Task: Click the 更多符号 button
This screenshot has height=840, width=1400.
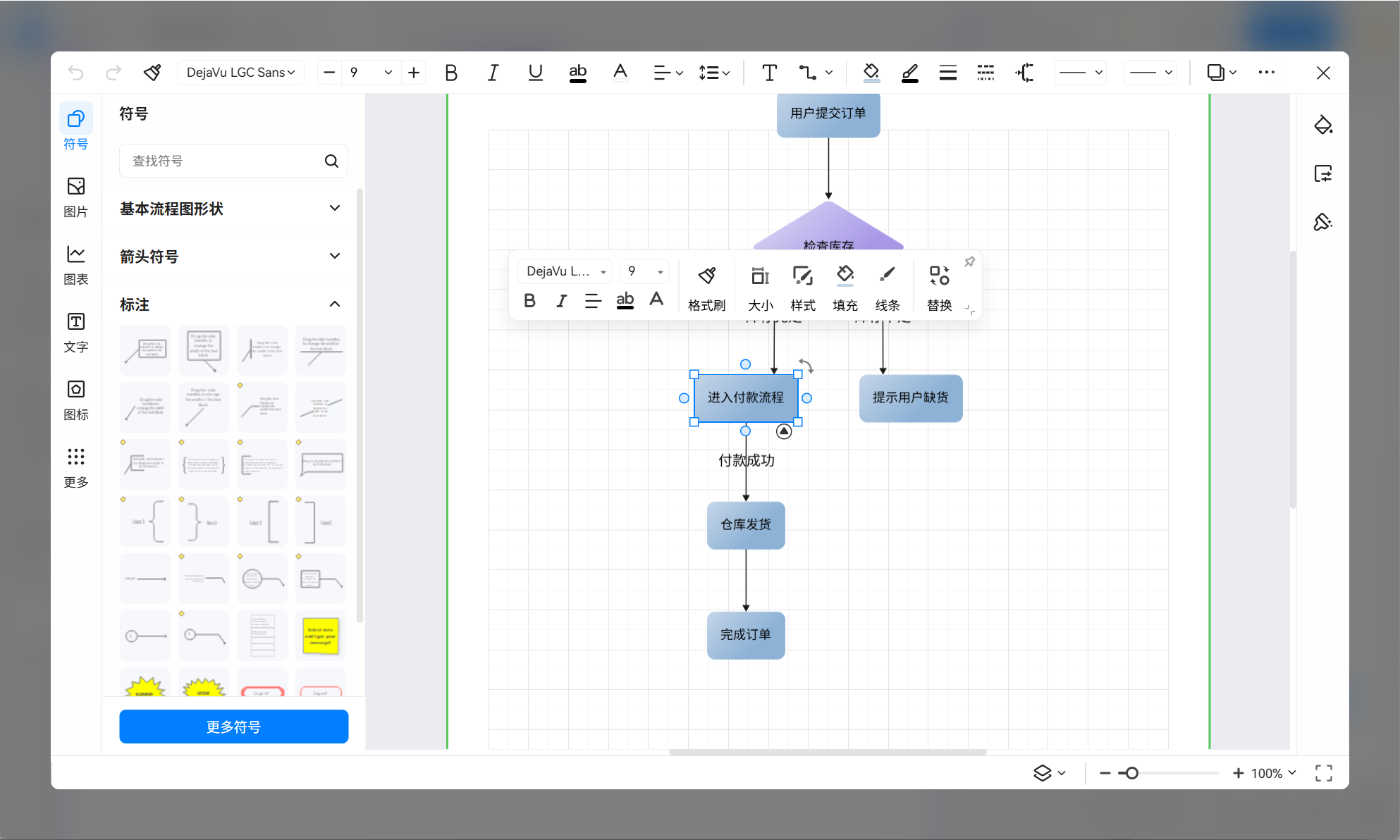Action: pos(234,727)
